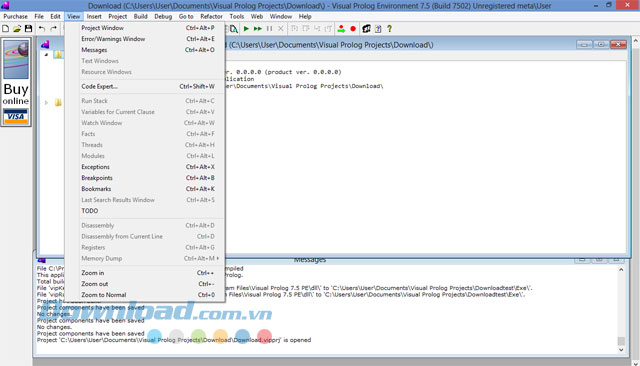Screen dimensions: 640x366
Task: Click the project window title bar icon
Action: point(45,44)
